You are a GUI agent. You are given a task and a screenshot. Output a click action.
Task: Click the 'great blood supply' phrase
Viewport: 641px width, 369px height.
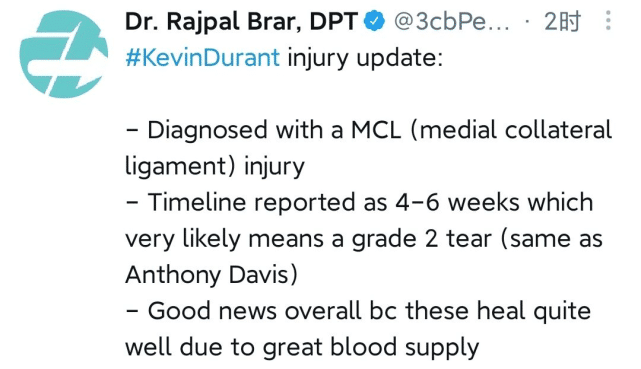[370, 347]
